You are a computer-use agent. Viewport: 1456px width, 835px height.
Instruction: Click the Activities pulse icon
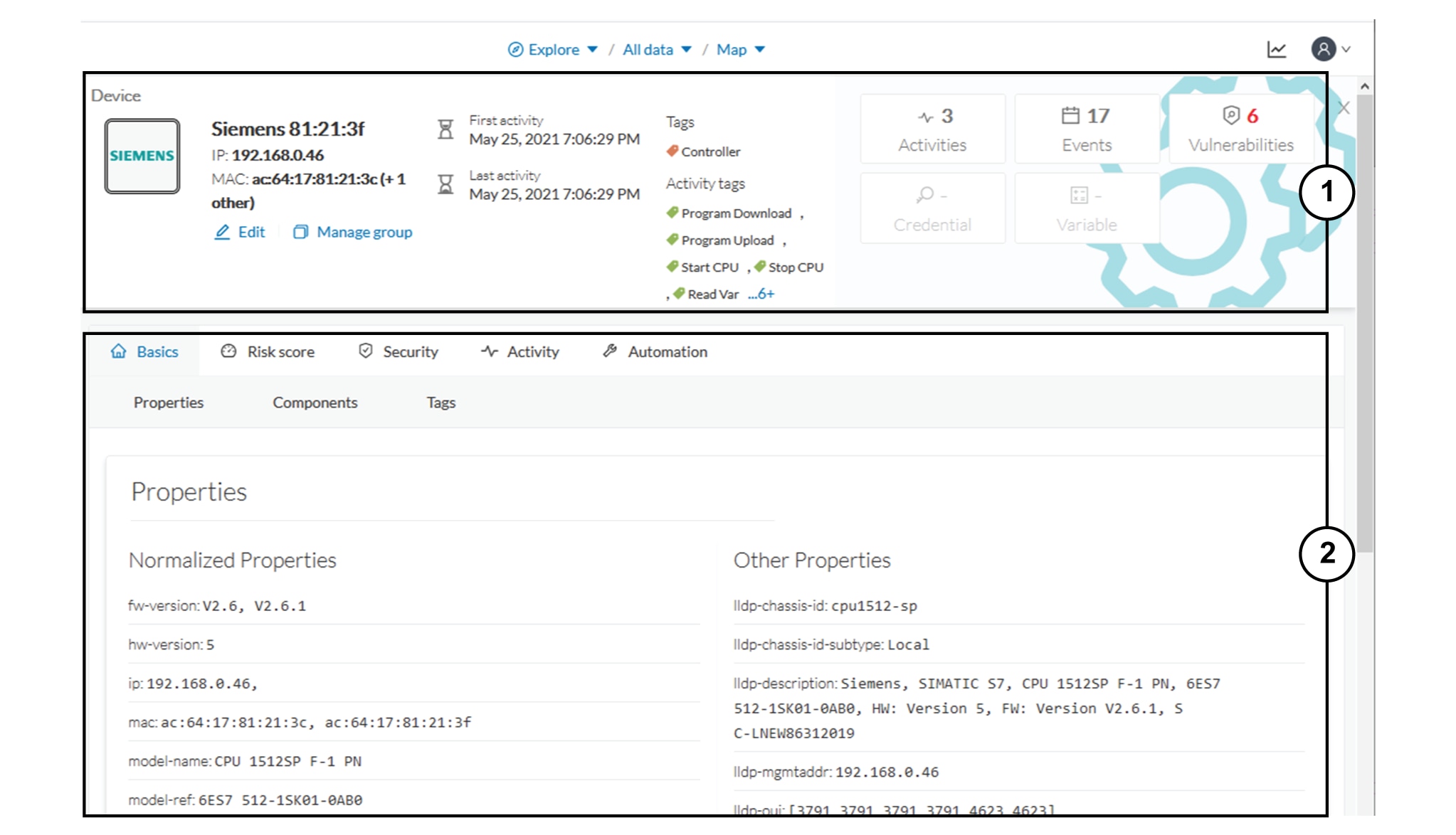(925, 117)
